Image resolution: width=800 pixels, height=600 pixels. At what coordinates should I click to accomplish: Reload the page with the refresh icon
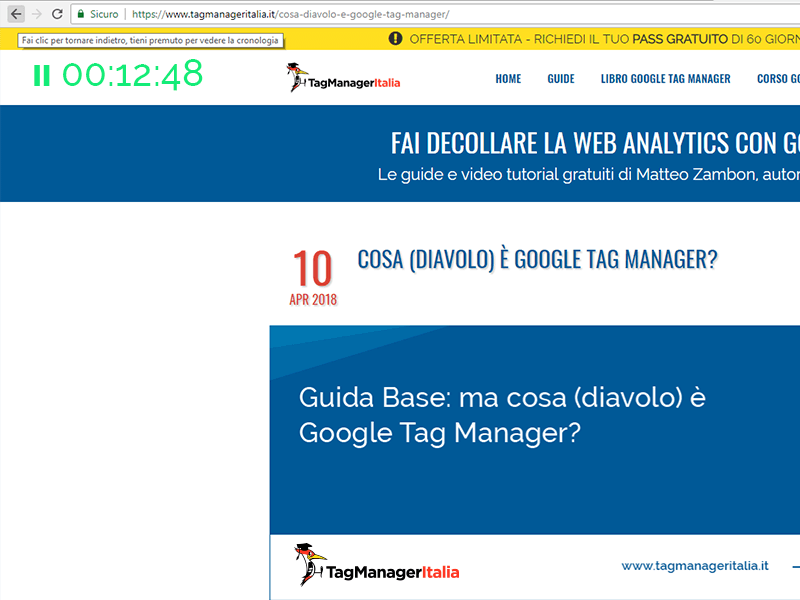57,14
